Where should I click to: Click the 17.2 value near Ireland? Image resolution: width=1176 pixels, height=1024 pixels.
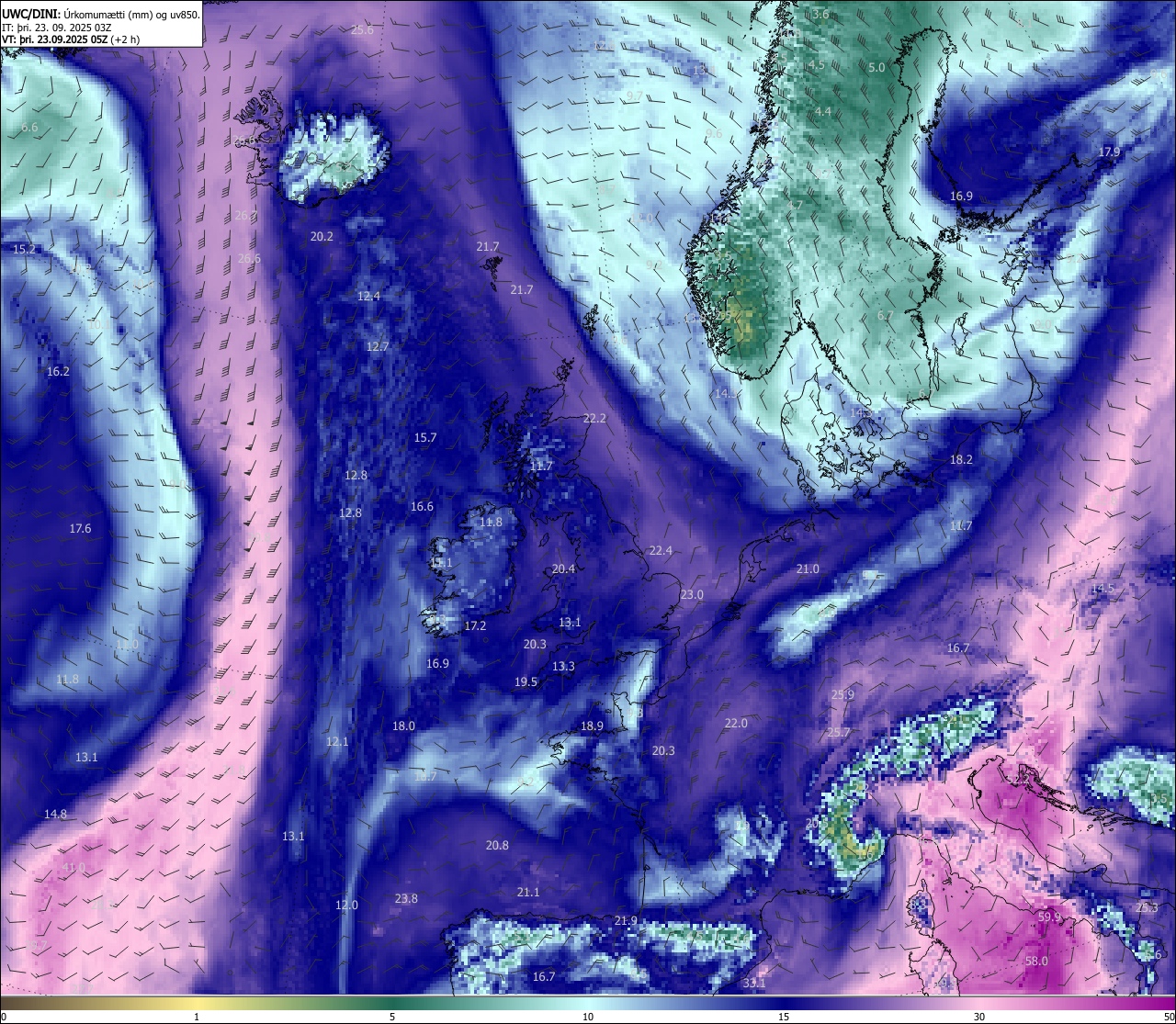pyautogui.click(x=475, y=625)
